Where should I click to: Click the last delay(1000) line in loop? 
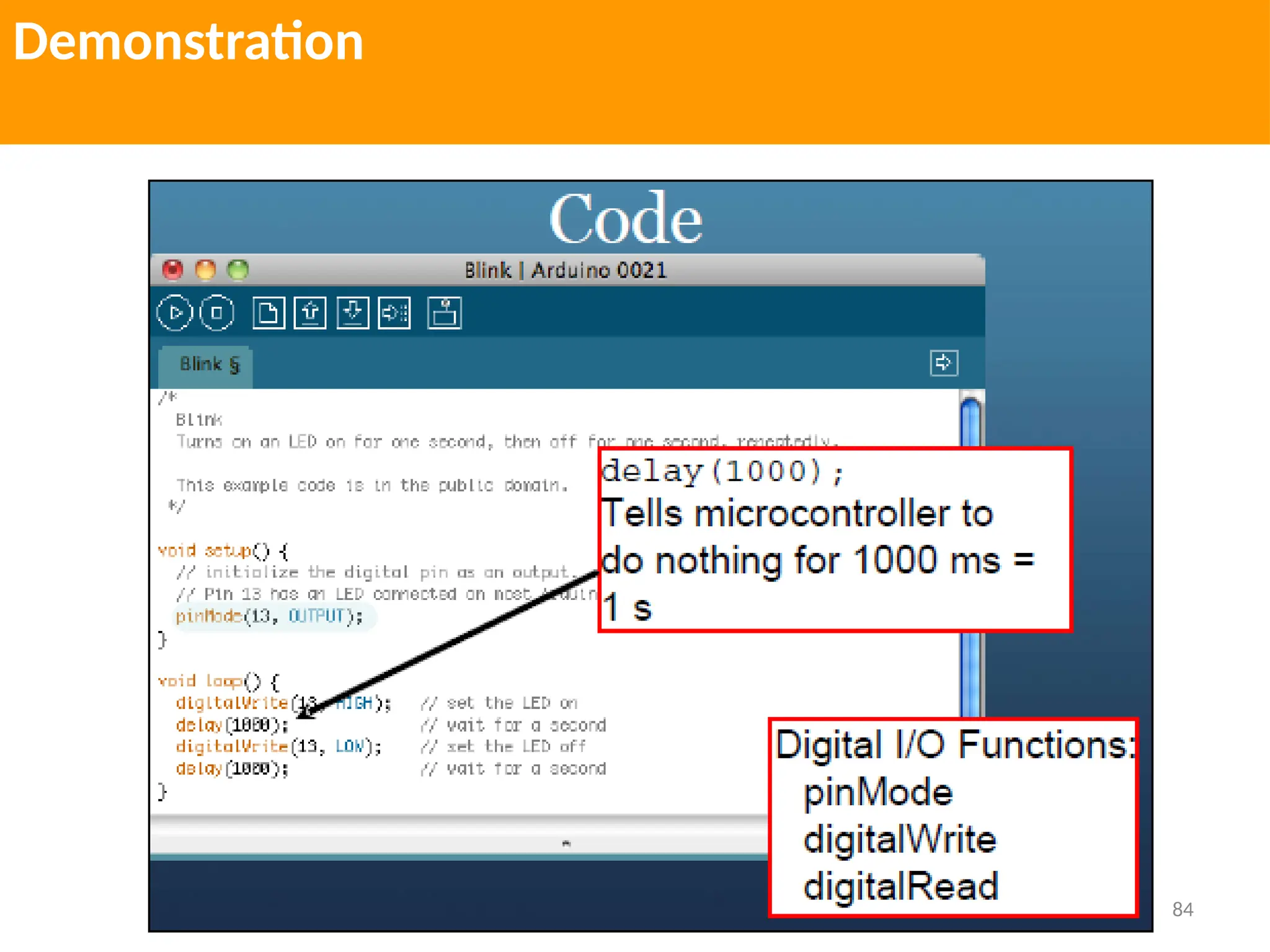coord(232,769)
